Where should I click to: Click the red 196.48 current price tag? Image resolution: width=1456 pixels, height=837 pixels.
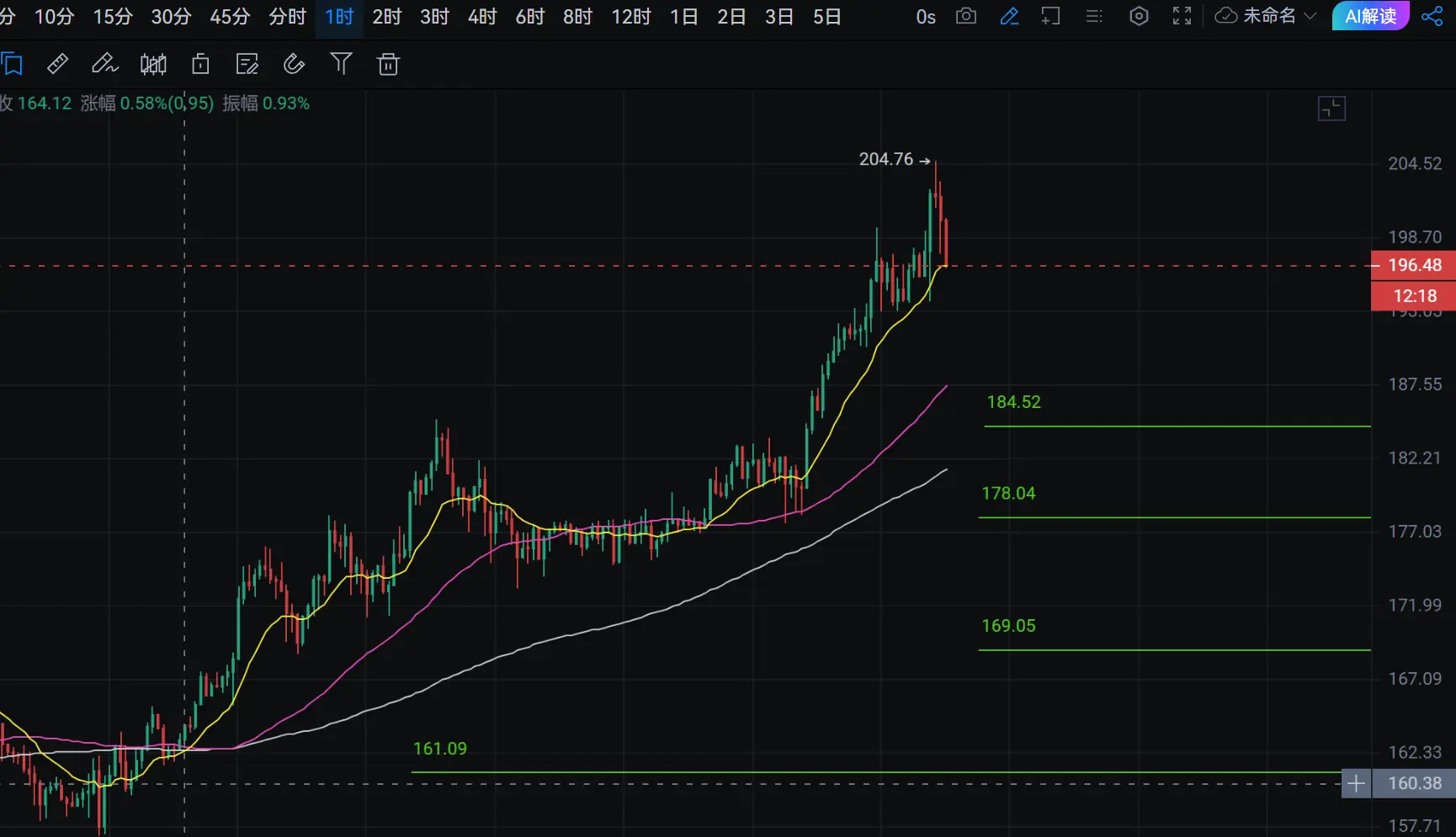pyautogui.click(x=1414, y=265)
